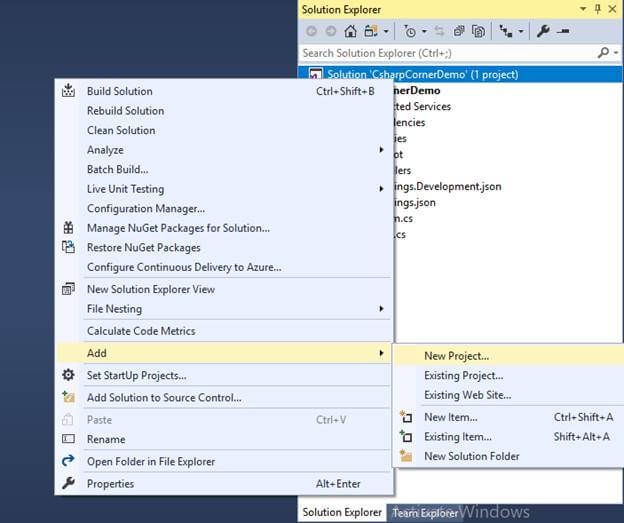Viewport: 624px width, 523px height.
Task: Choose New Solution Folder
Action: [509, 456]
